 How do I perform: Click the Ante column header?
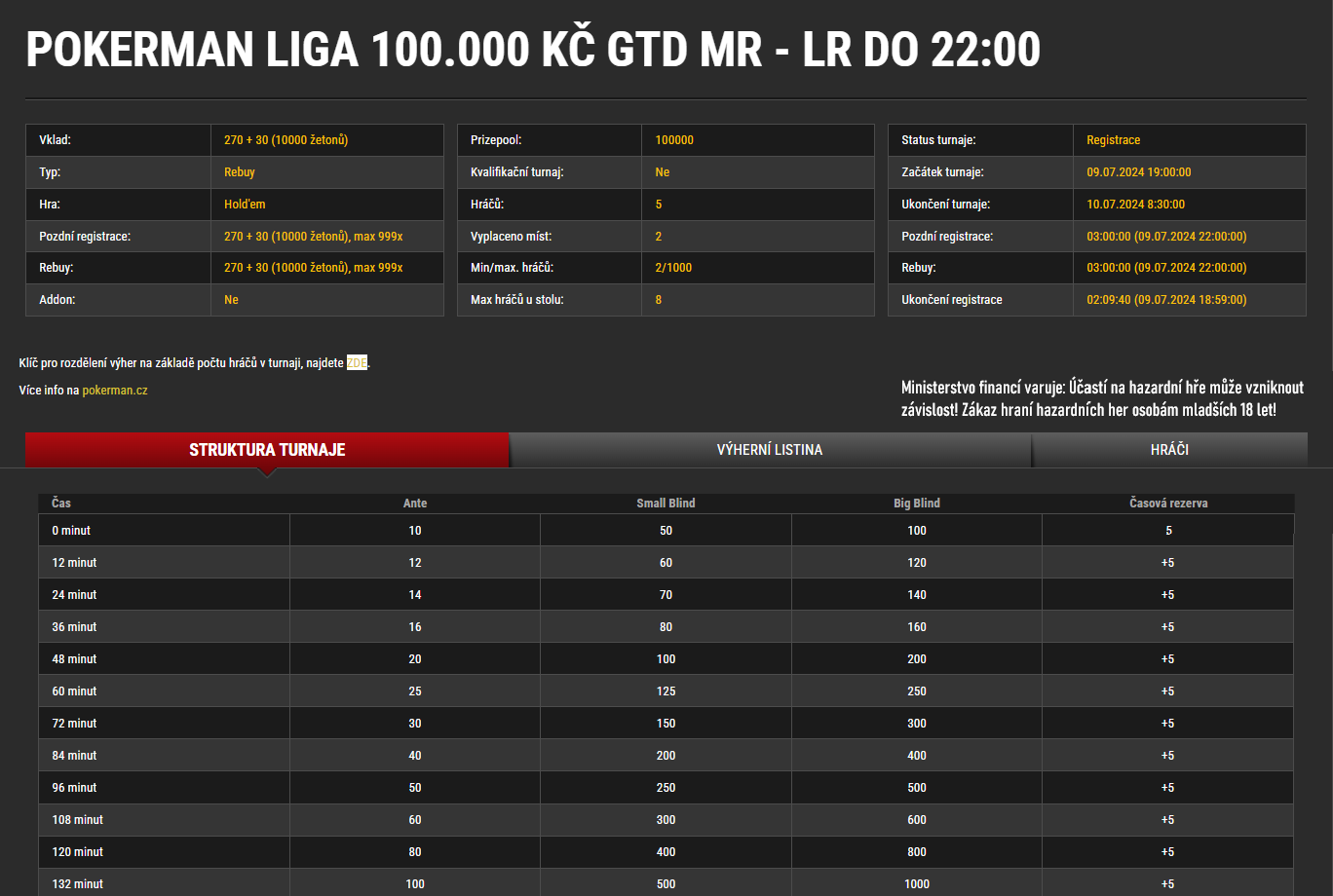(415, 504)
